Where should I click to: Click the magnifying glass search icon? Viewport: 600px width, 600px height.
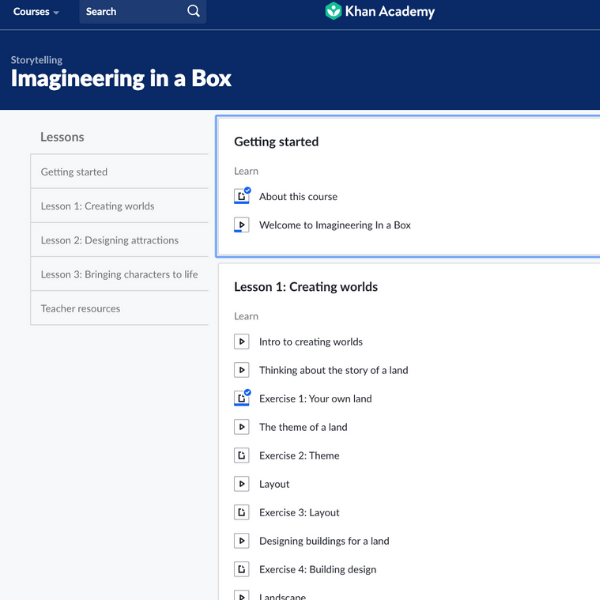point(194,11)
